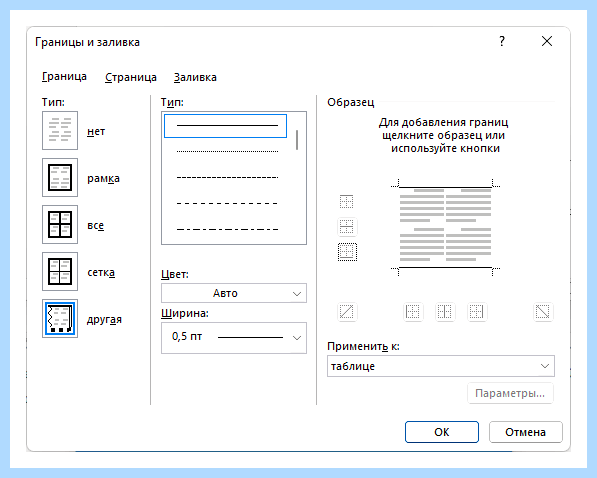Viewport: 597px width, 478px height.
Task: Click the 'все' text label
Action: [x=96, y=225]
